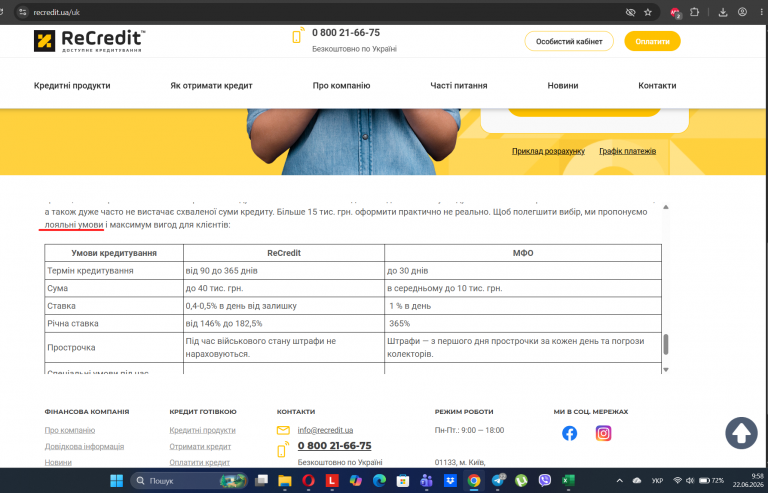Open Кредитні продукти menu
Image resolution: width=768 pixels, height=493 pixels.
[x=72, y=86]
